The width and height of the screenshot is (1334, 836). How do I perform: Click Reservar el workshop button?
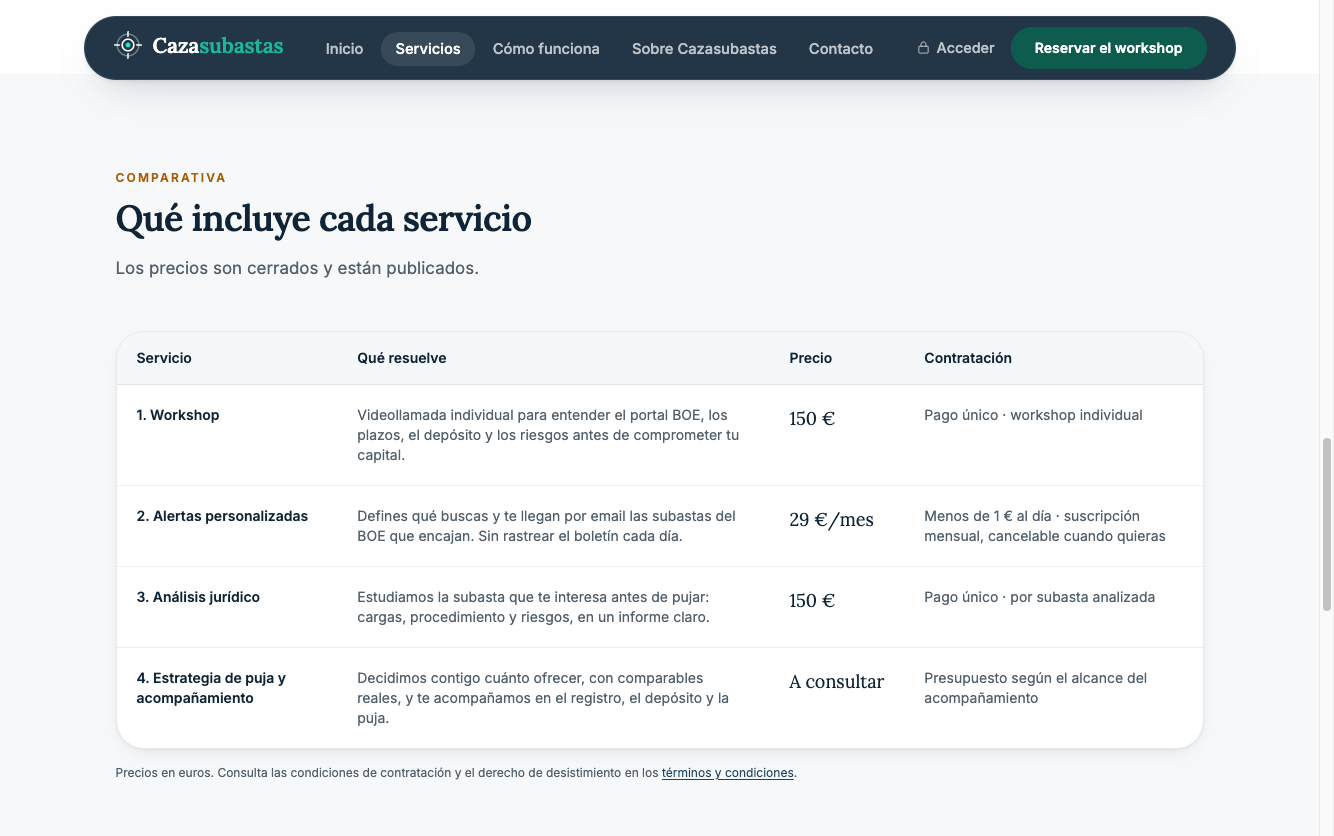(x=1108, y=48)
